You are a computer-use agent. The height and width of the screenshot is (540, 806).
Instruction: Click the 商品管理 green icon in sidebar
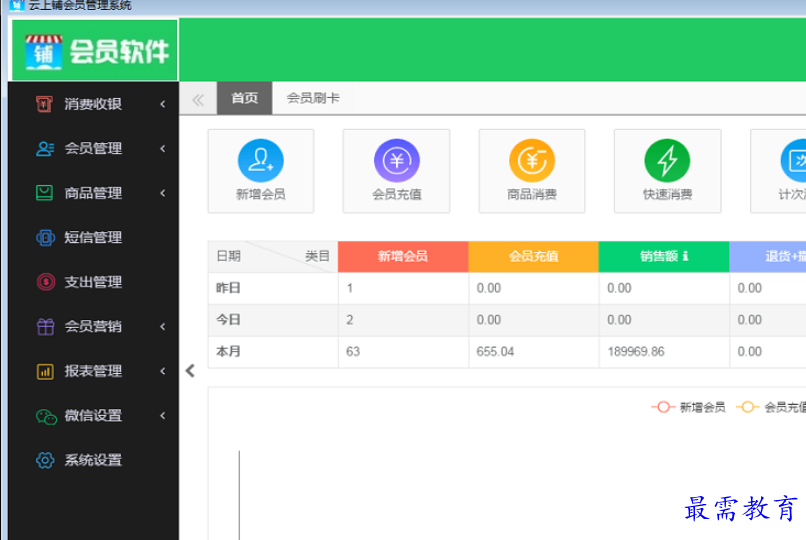click(x=45, y=193)
